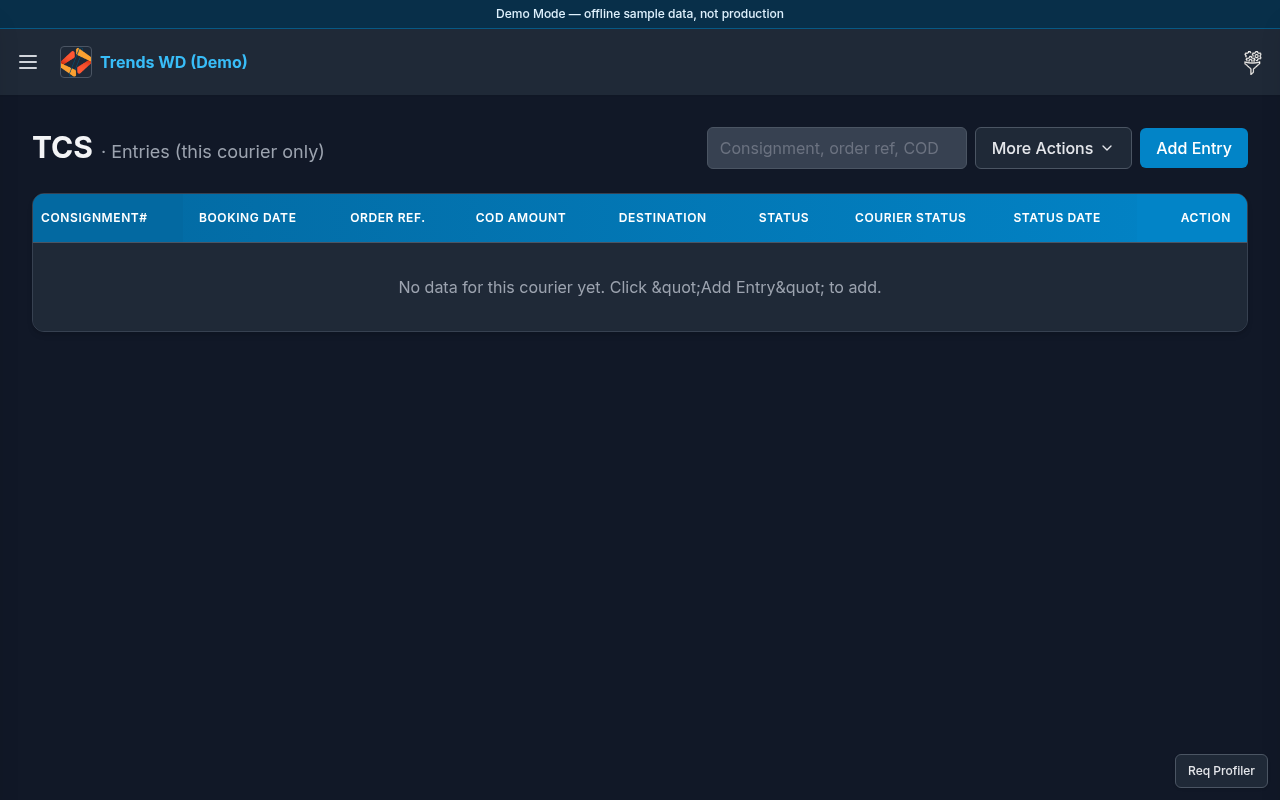Sort by COD Amount column header
Image resolution: width=1280 pixels, height=800 pixels.
pos(521,218)
